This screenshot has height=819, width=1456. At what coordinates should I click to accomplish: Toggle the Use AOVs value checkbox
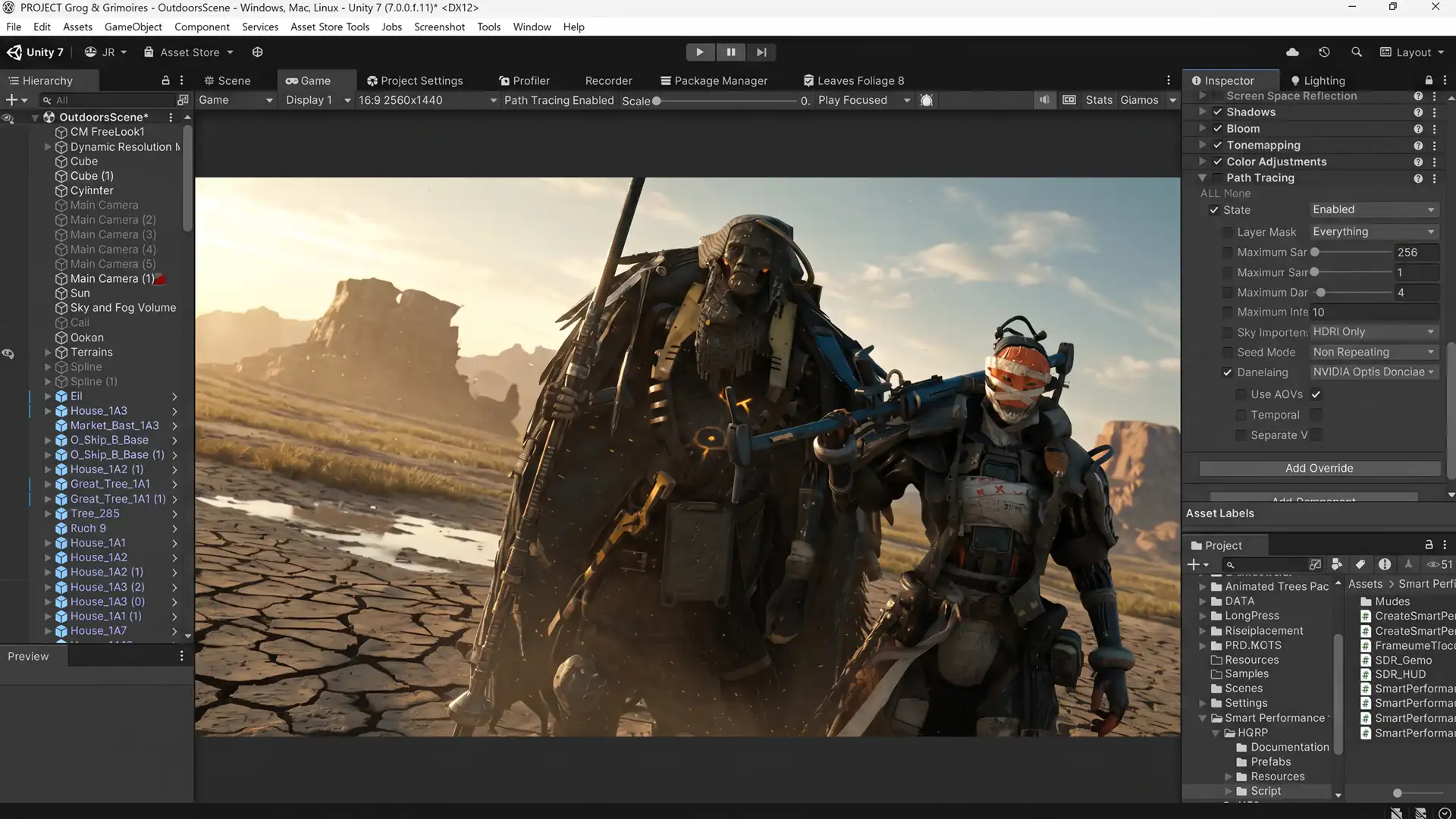(1316, 394)
